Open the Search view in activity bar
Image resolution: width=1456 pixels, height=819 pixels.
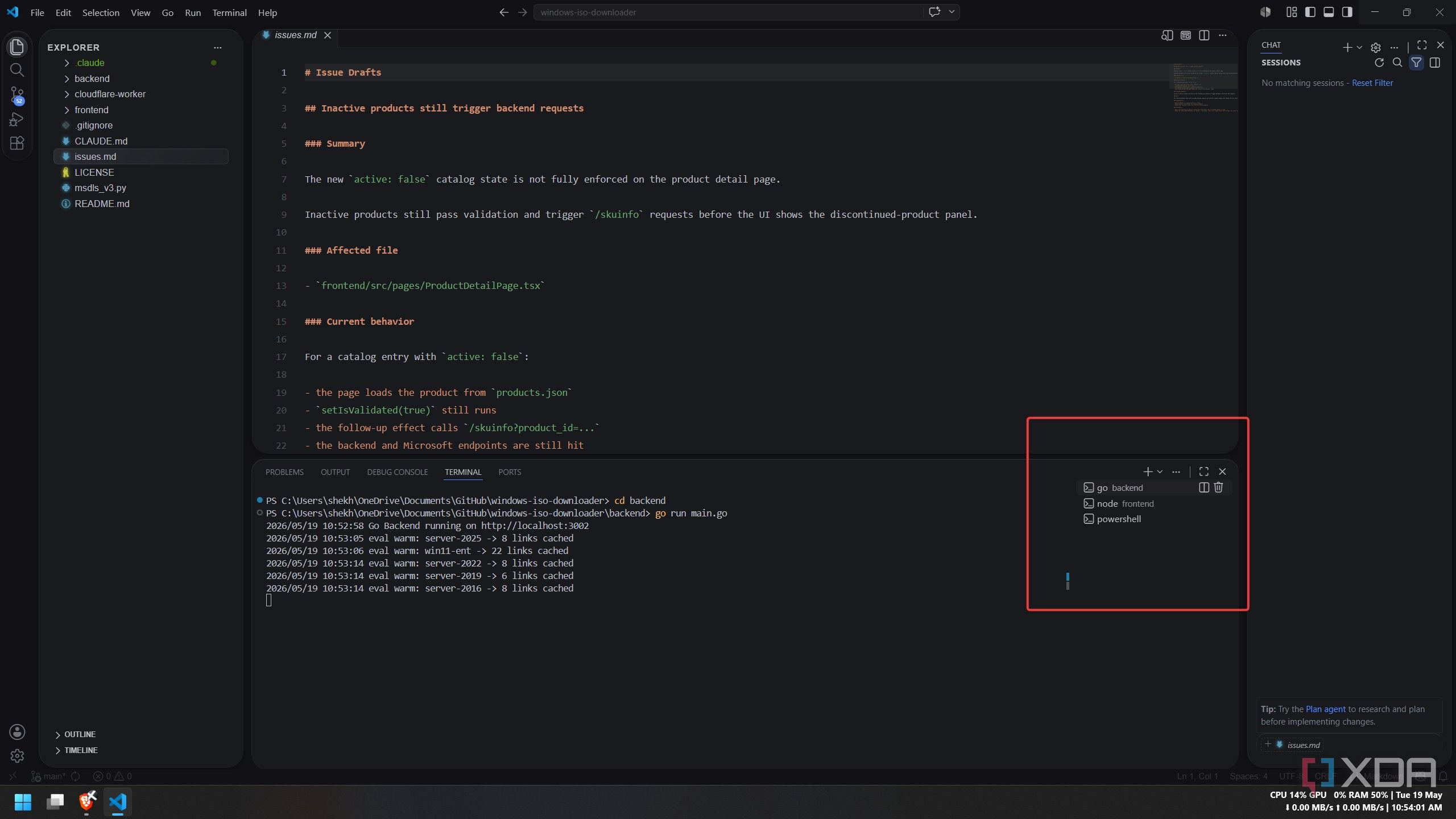[17, 70]
